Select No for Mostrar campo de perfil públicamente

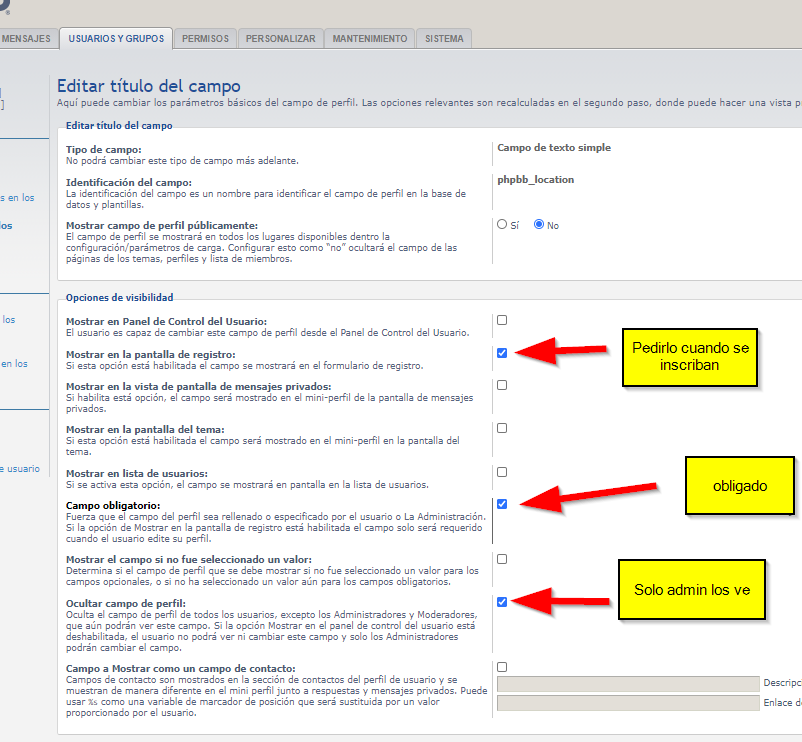click(539, 225)
